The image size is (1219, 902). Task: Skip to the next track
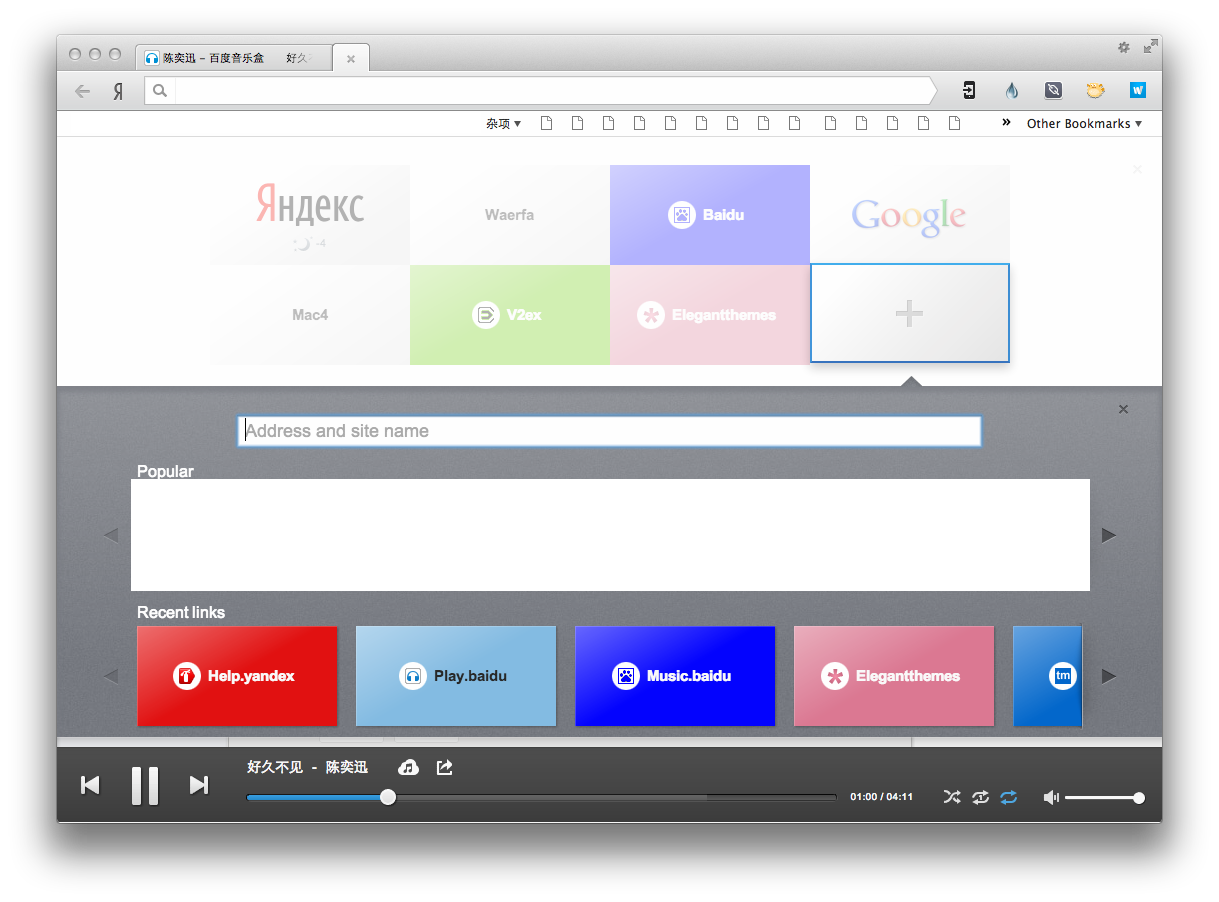[199, 786]
